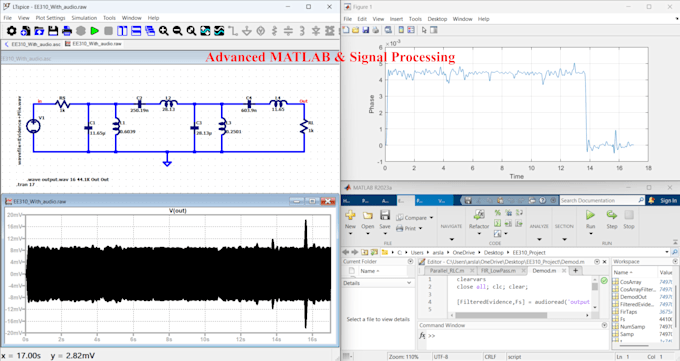Click Figure 1 new figure icon

346,30
